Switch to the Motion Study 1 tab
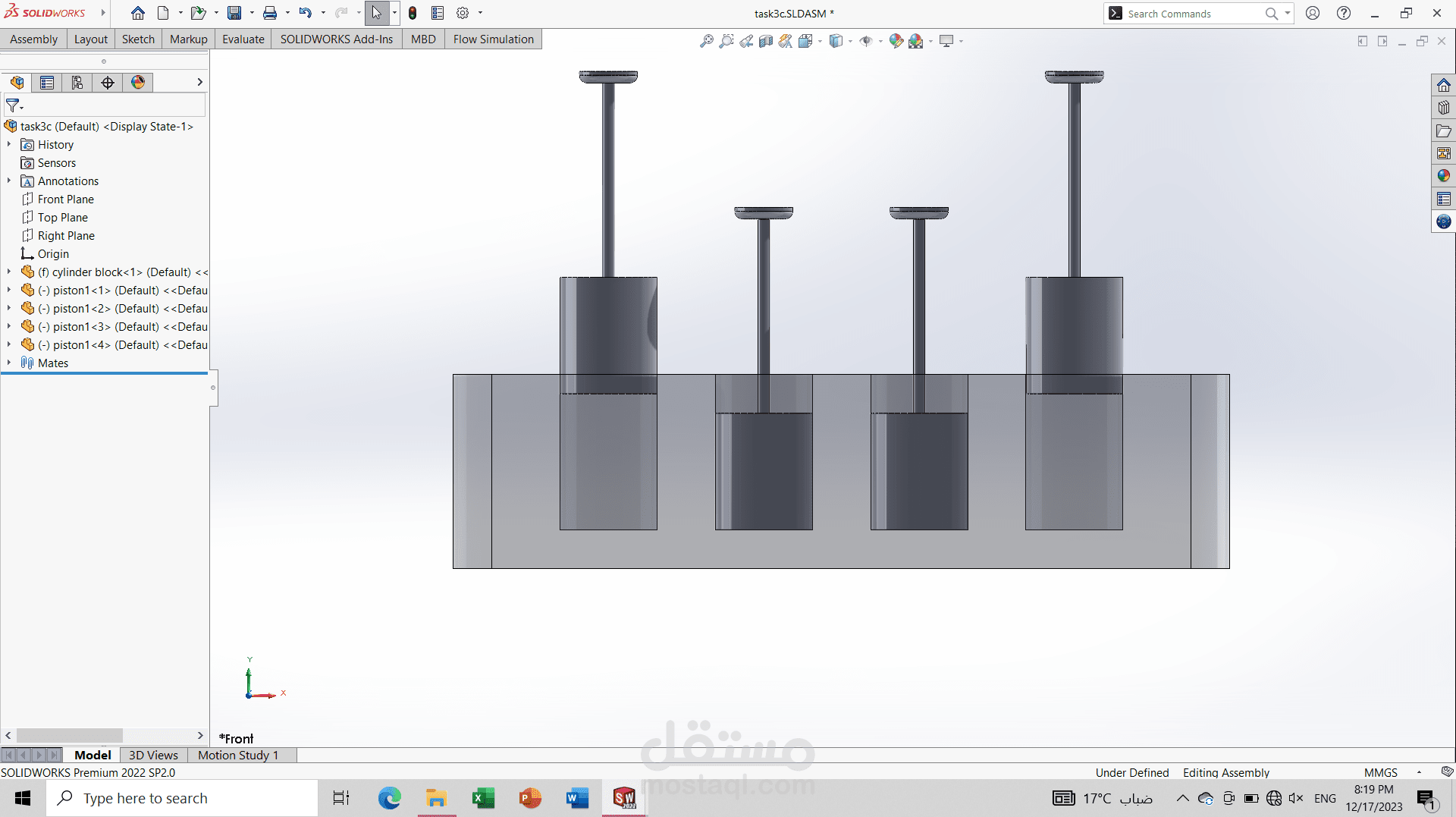1456x817 pixels. click(x=238, y=755)
